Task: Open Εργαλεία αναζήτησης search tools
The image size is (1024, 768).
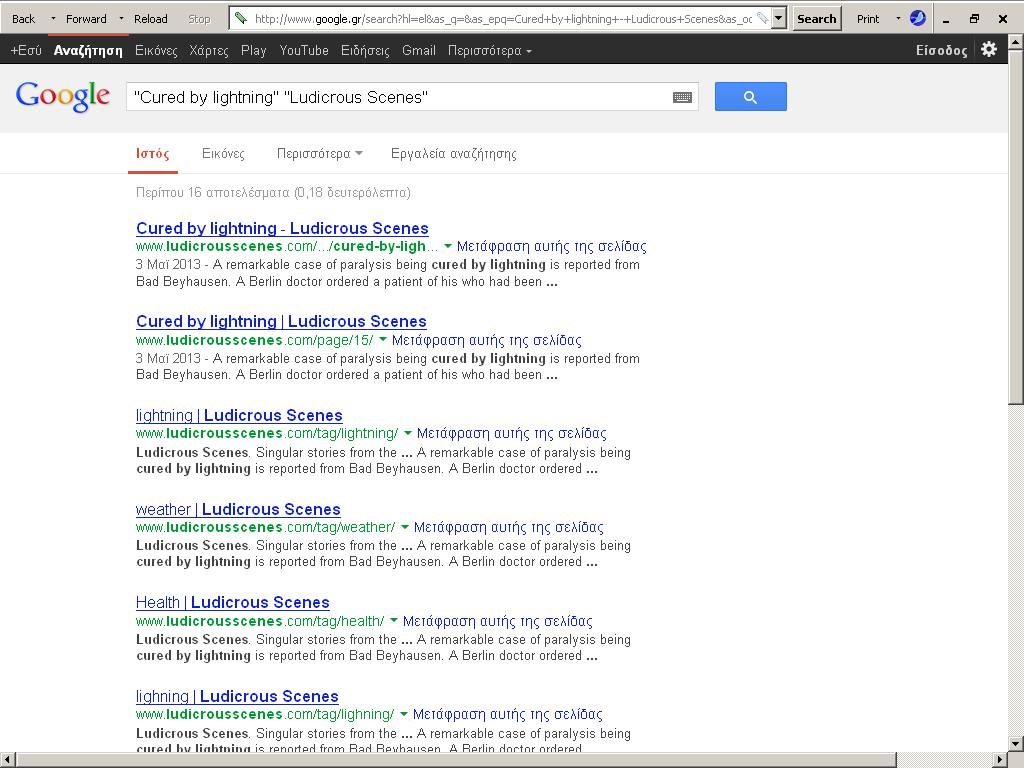Action: point(454,153)
